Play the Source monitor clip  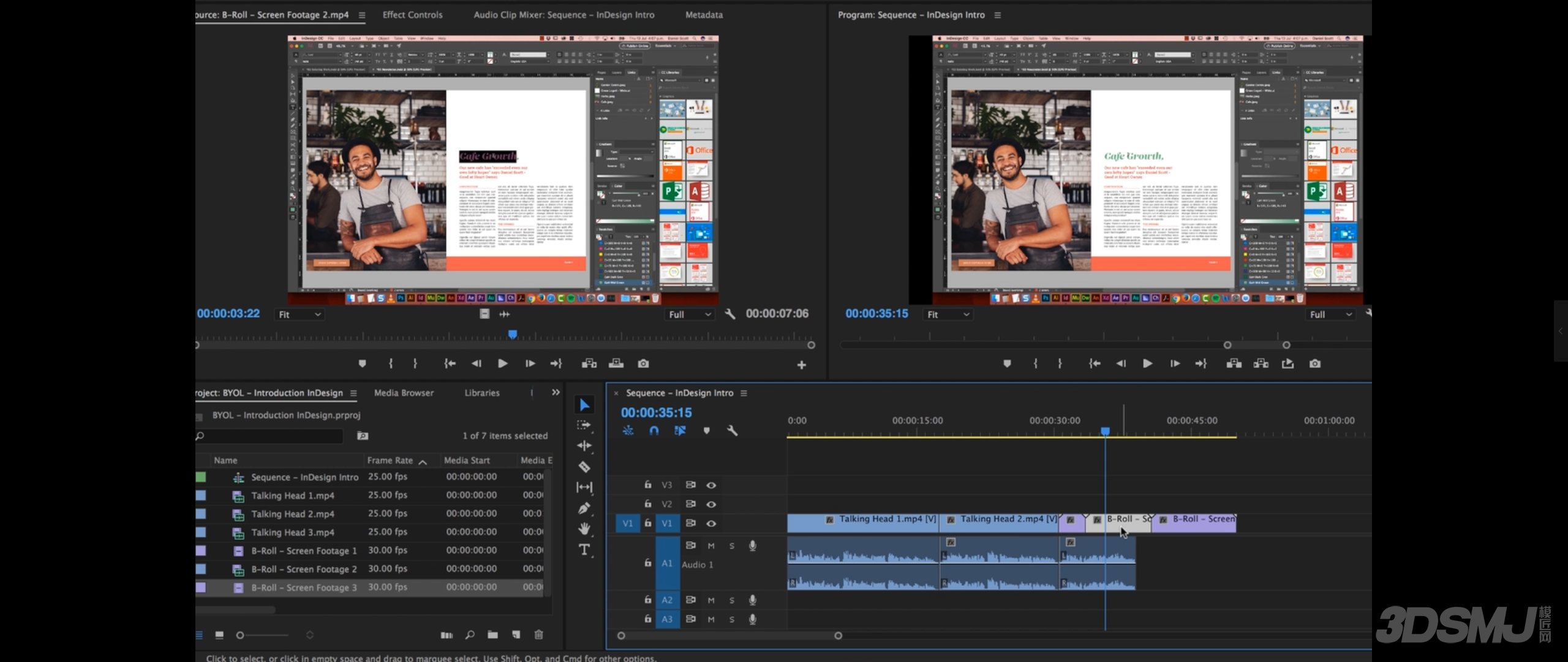pyautogui.click(x=502, y=363)
